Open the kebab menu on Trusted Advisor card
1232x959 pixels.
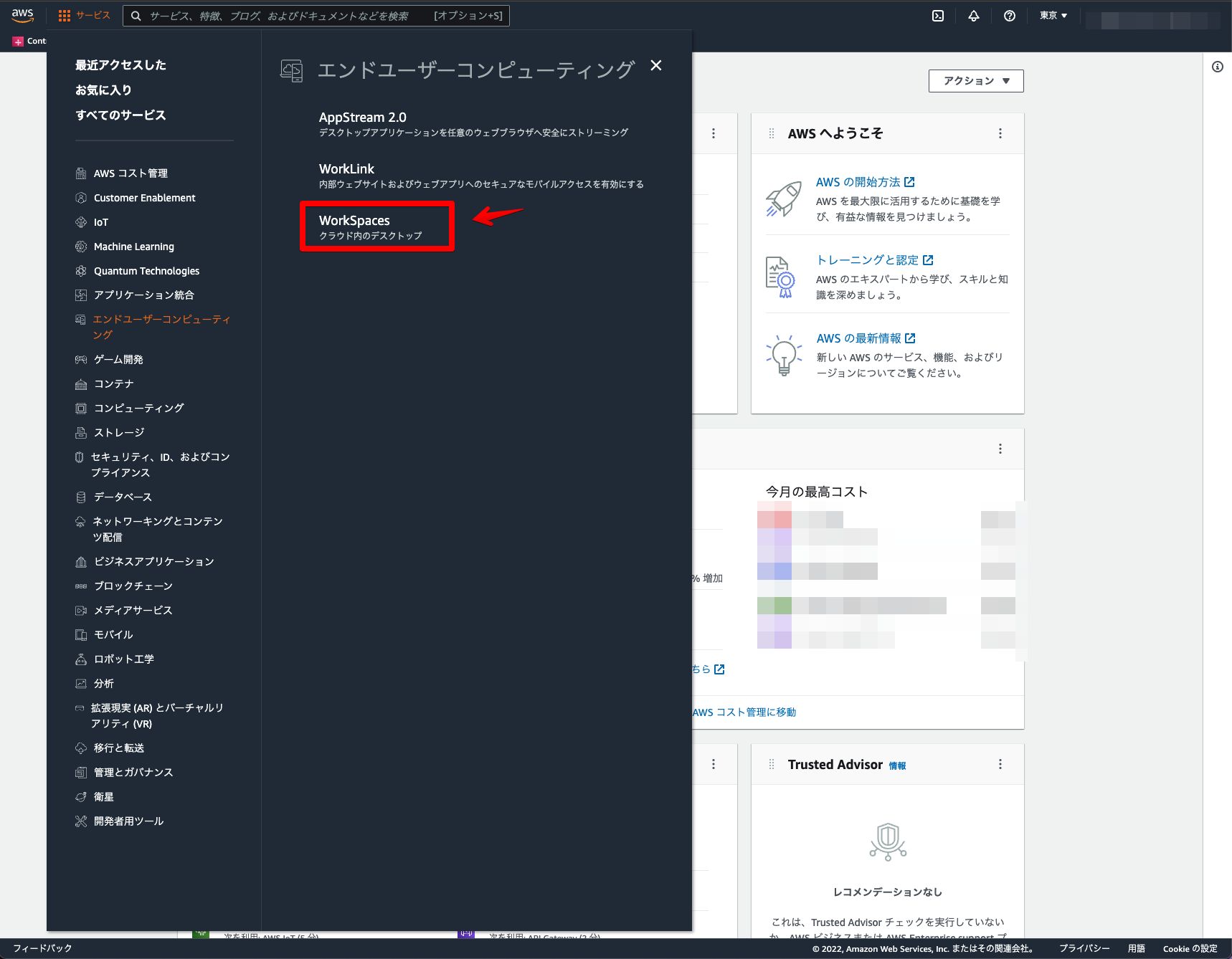[x=1000, y=764]
